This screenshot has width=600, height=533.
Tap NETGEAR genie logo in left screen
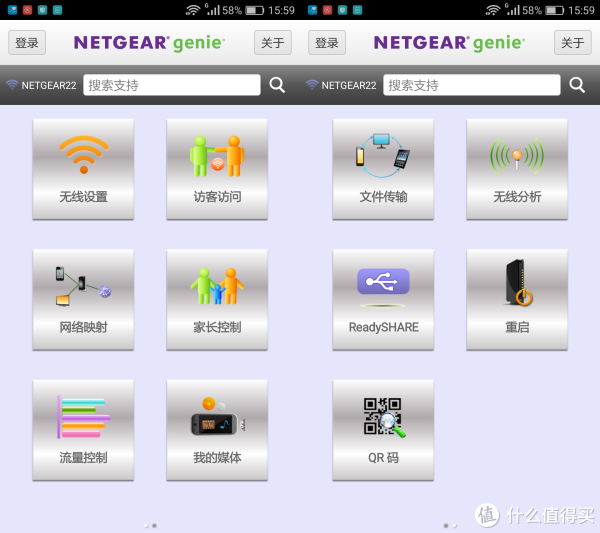149,42
